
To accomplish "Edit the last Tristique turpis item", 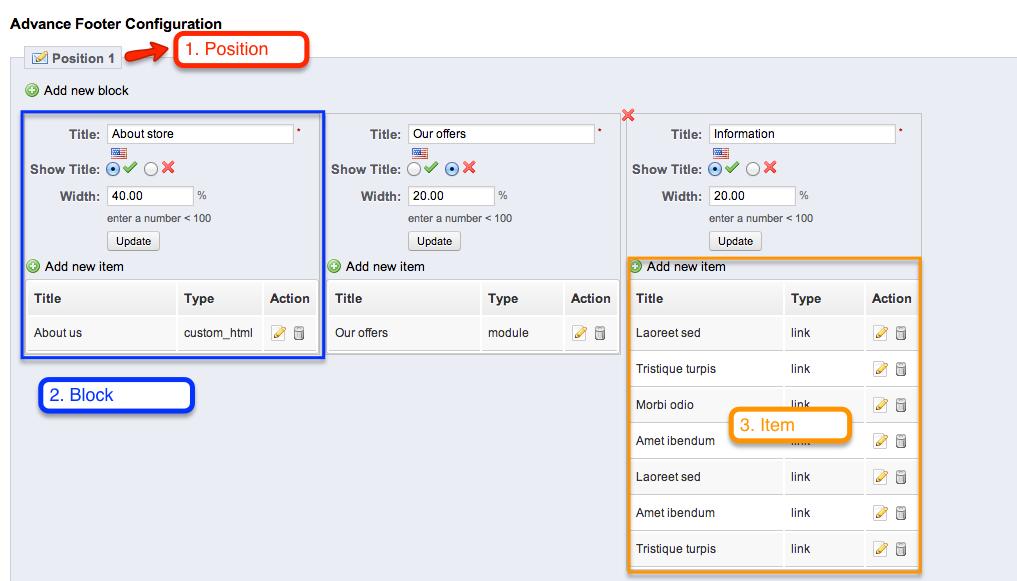I will [881, 549].
